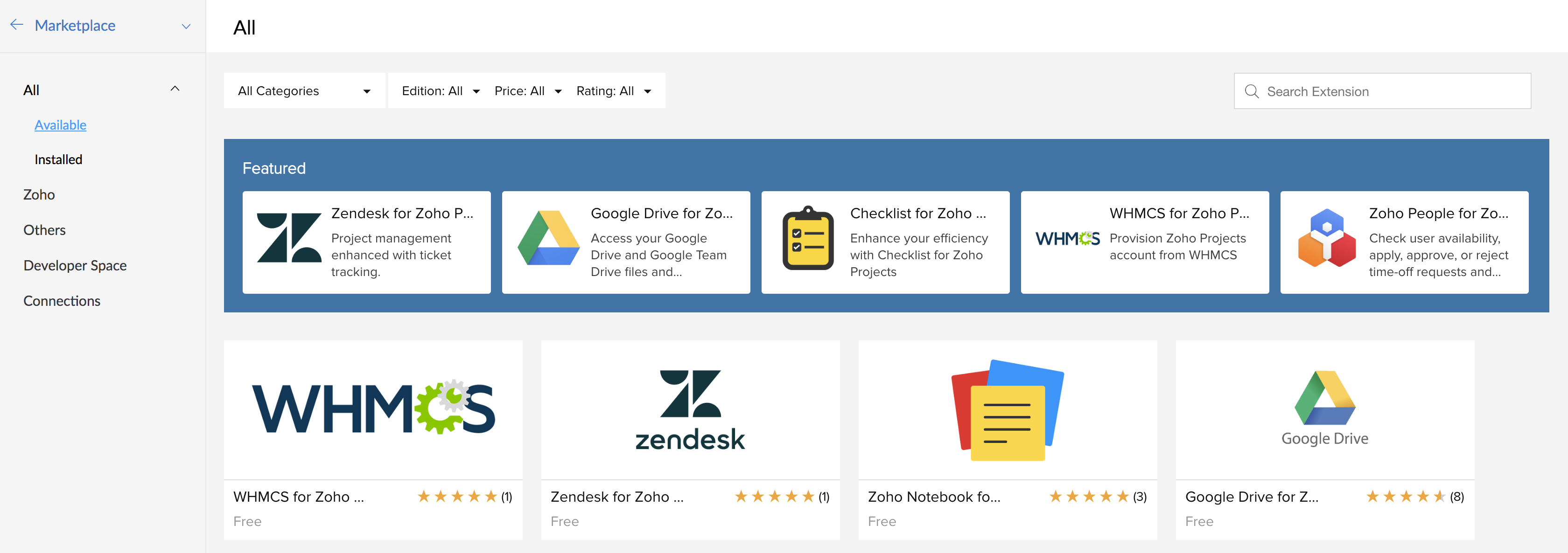This screenshot has height=553, width=1568.
Task: Open featured Google Drive for Zo... title
Action: click(x=662, y=214)
